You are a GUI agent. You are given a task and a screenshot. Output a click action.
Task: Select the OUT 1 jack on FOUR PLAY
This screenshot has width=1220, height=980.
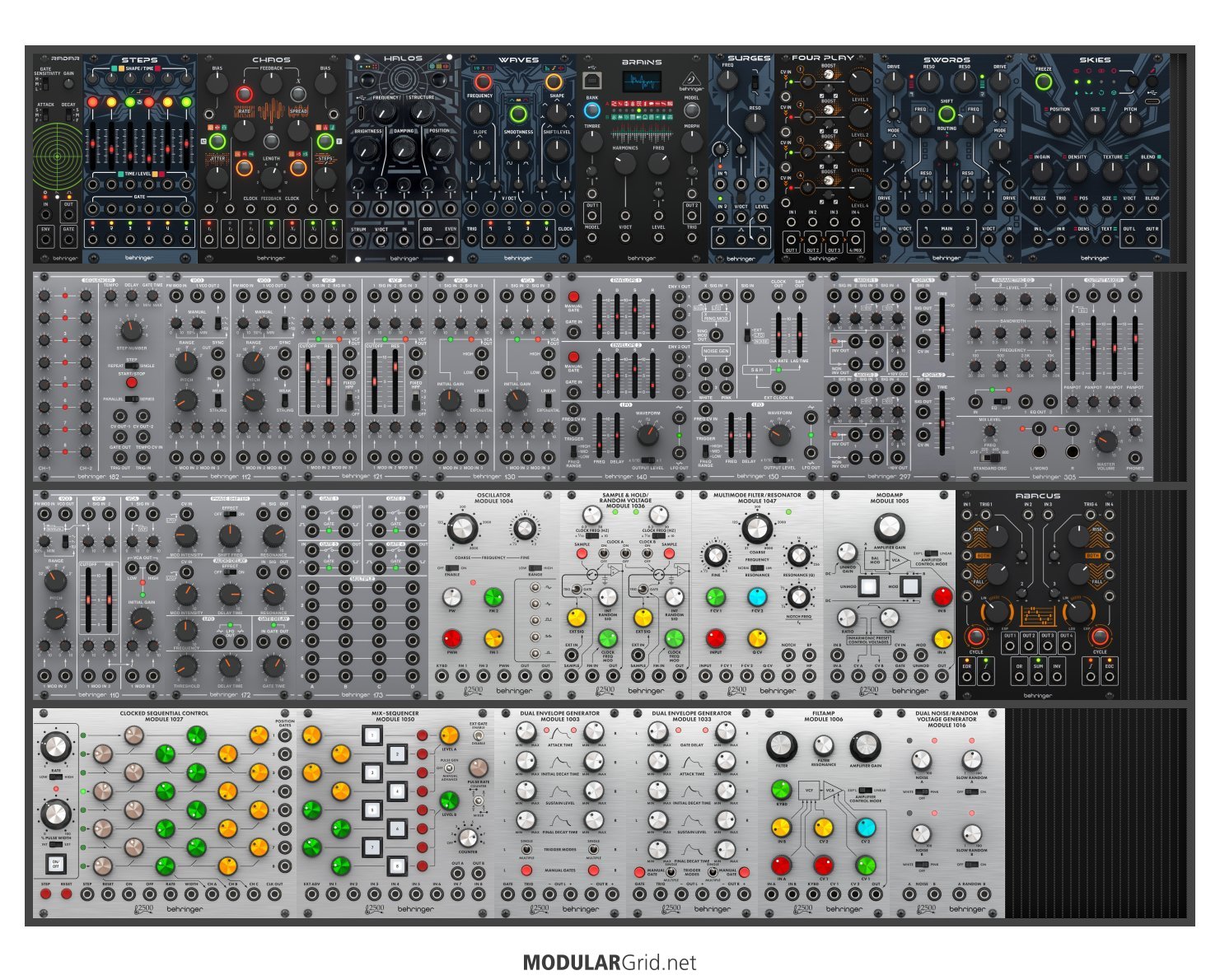click(x=792, y=240)
